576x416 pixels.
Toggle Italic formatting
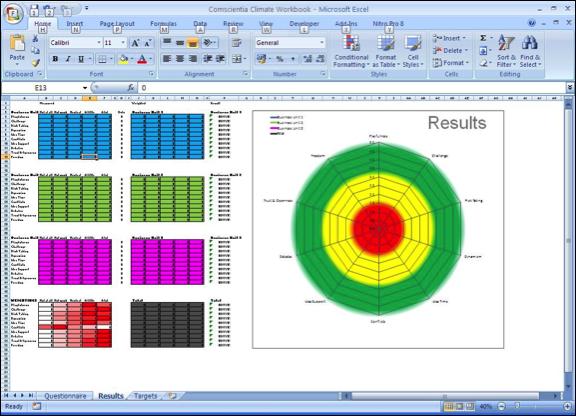pyautogui.click(x=68, y=59)
